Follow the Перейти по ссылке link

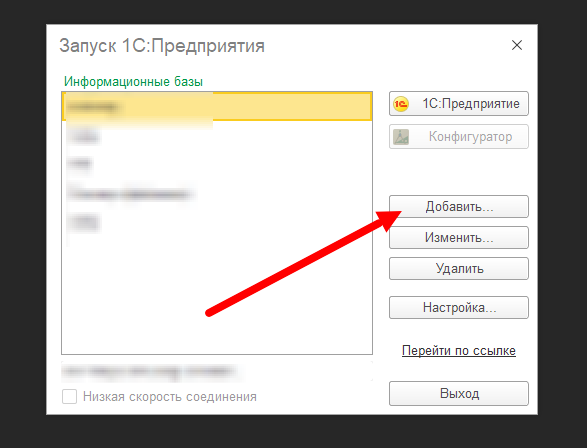(x=459, y=351)
